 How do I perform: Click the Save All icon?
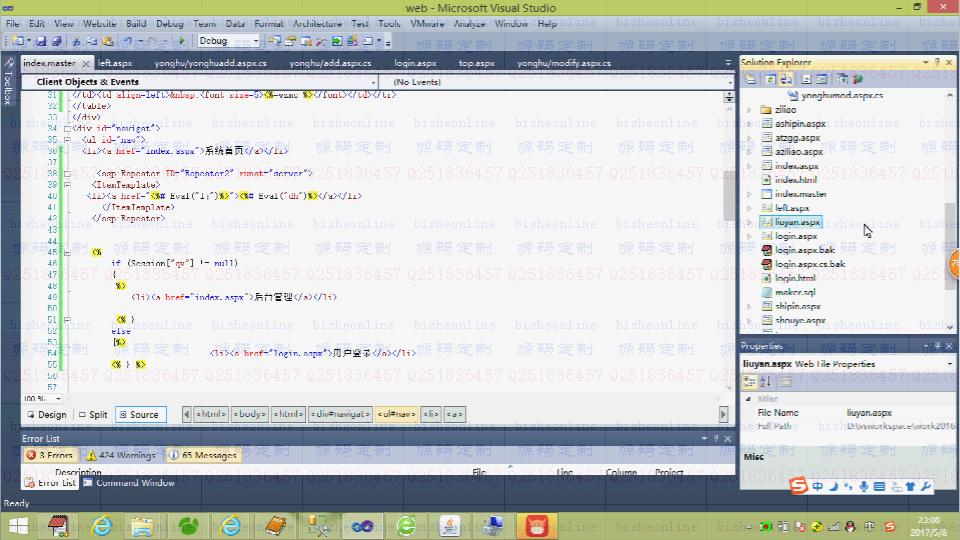point(56,41)
